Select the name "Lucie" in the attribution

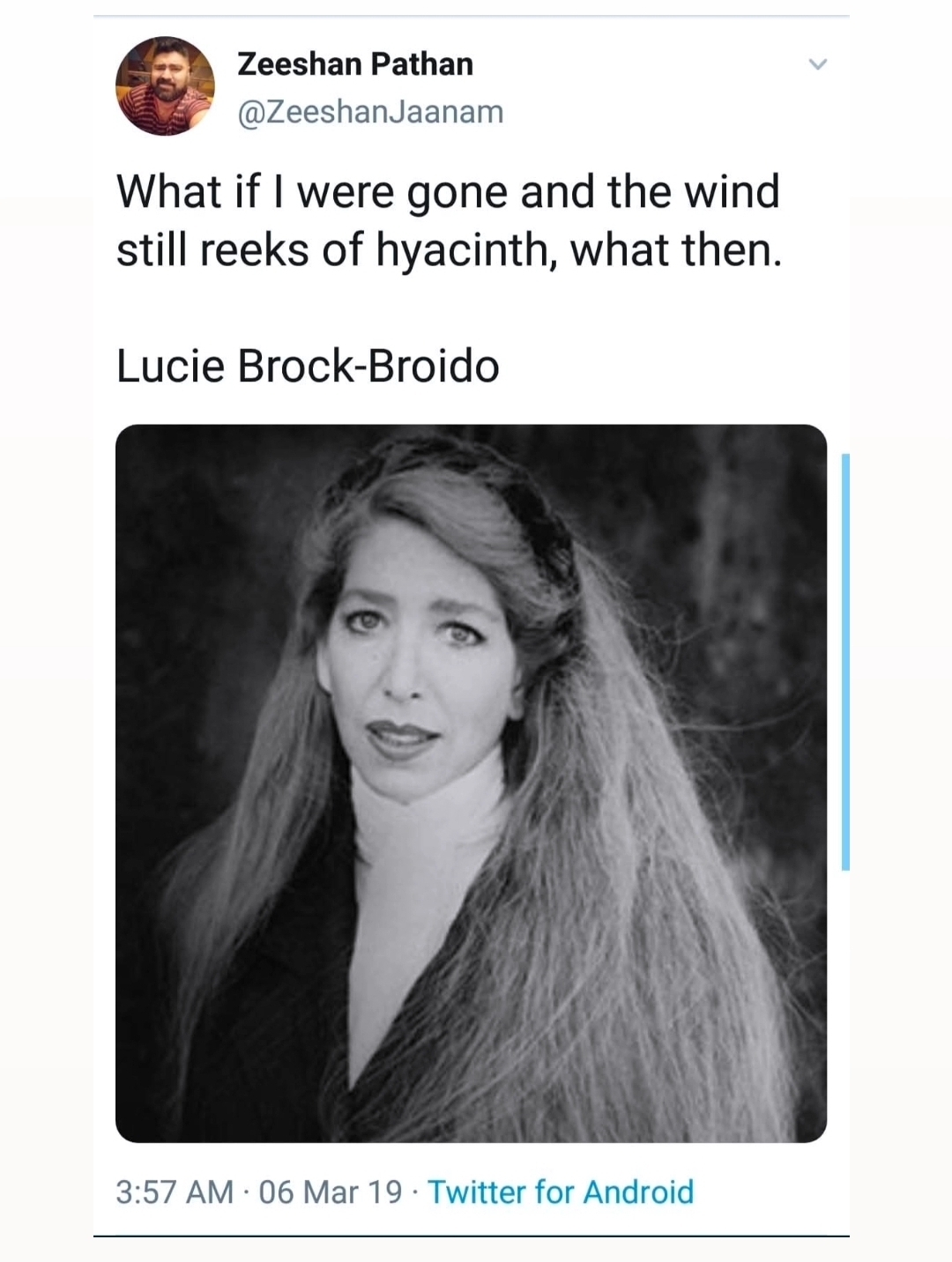click(x=170, y=366)
